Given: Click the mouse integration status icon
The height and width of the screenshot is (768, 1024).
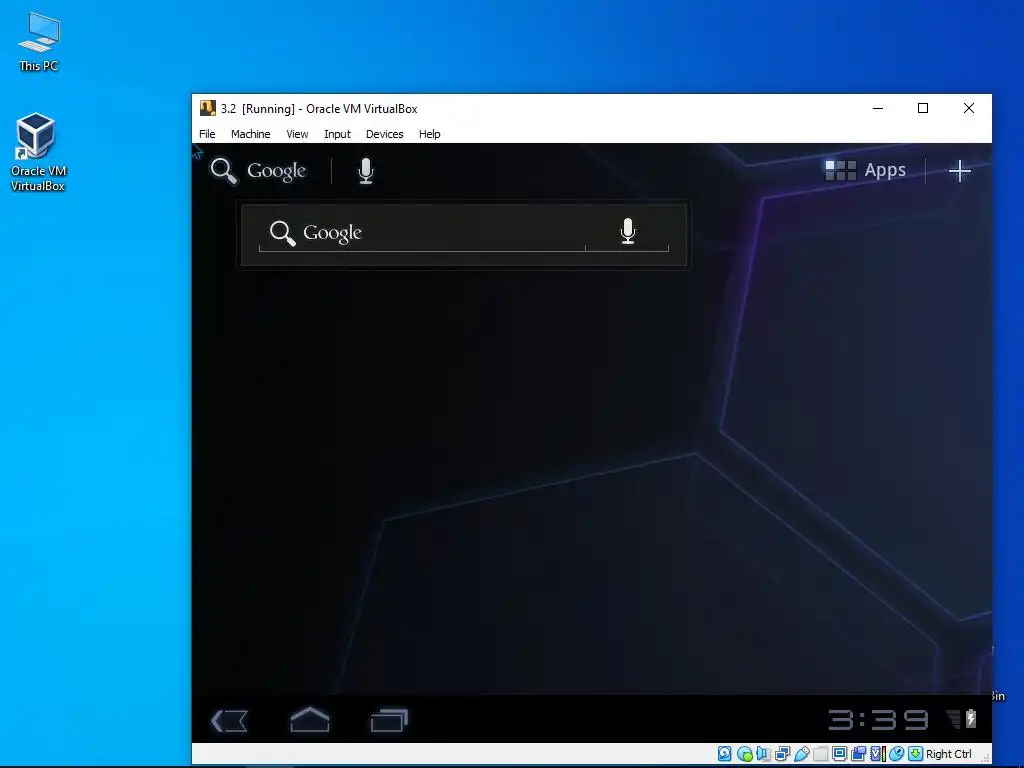Looking at the screenshot, I should pos(897,754).
